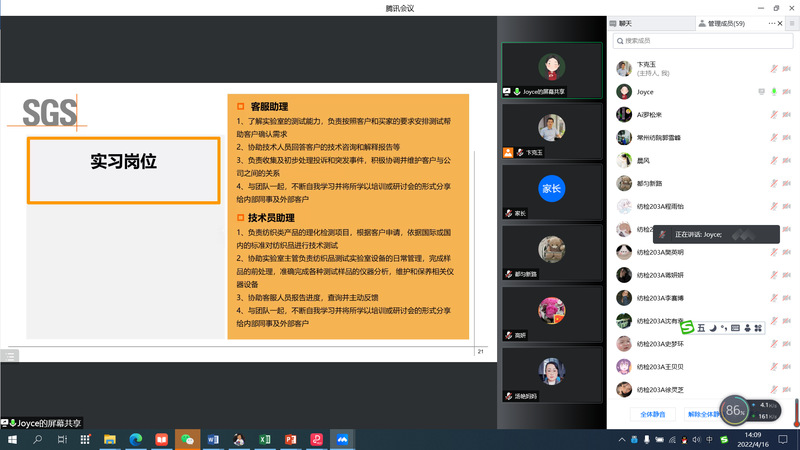Click the 全体静音 mute all button
This screenshot has width=800, height=450.
point(653,414)
